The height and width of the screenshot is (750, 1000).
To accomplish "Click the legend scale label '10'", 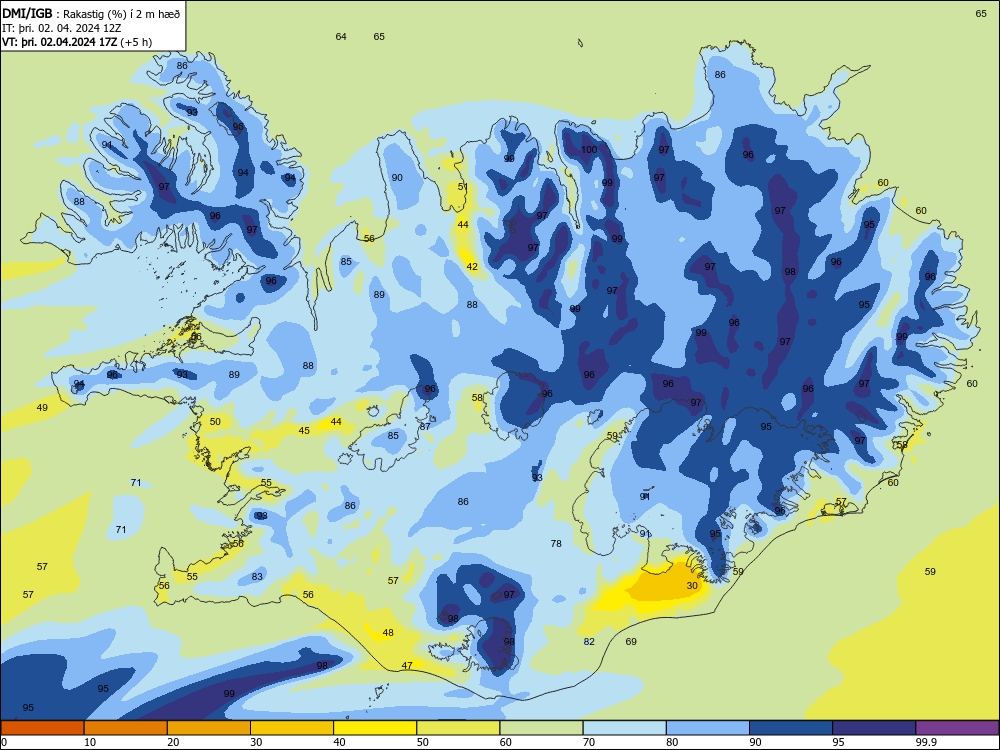I will tap(90, 742).
